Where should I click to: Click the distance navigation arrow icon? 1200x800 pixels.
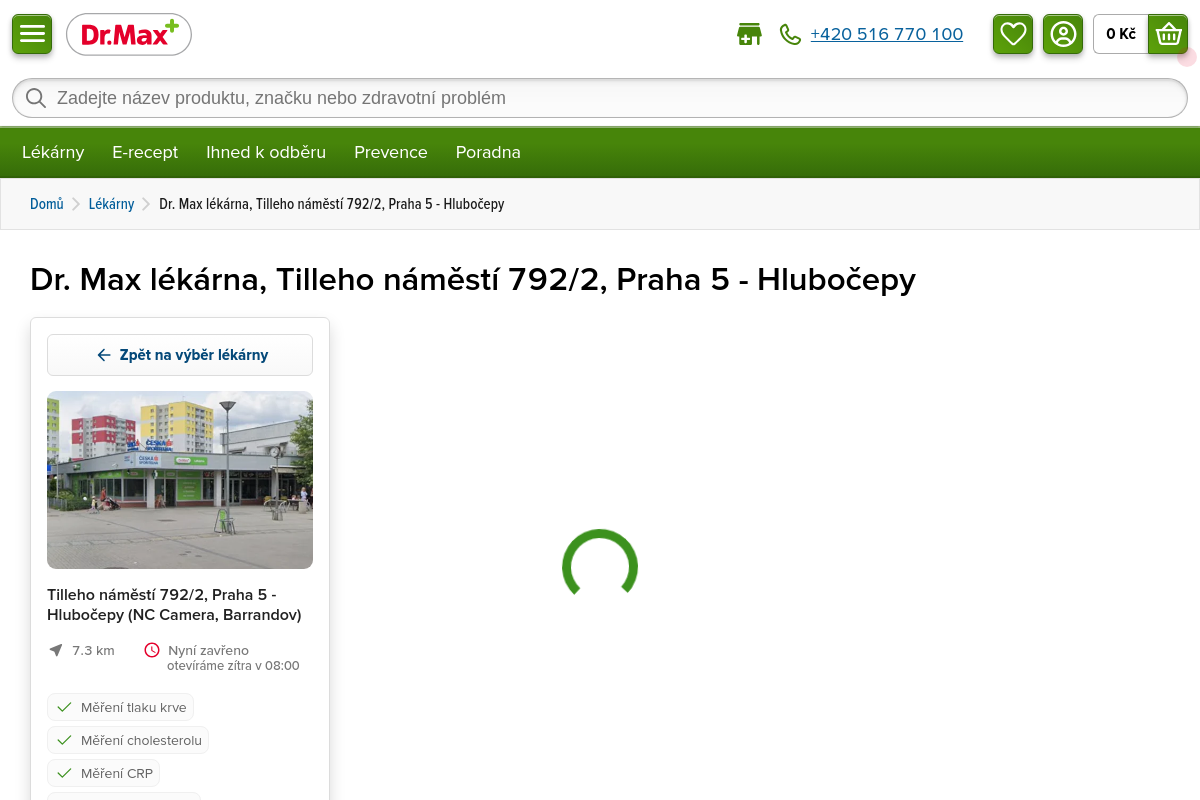point(56,650)
